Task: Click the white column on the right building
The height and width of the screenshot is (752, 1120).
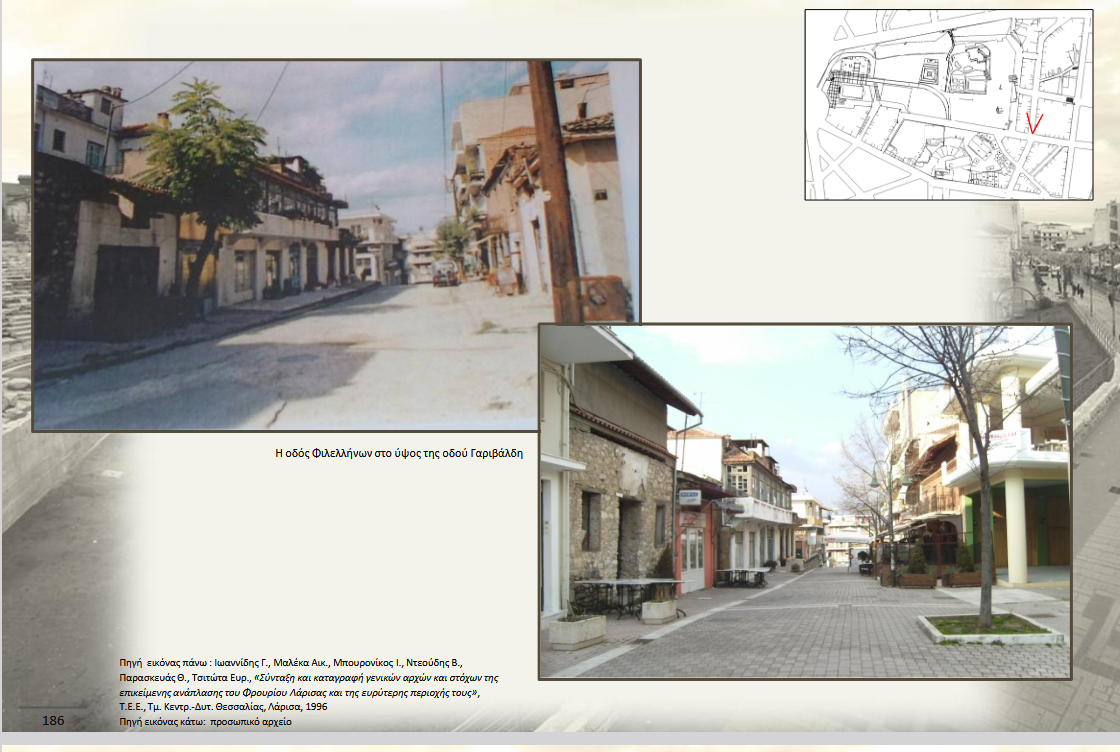Action: 1015,530
